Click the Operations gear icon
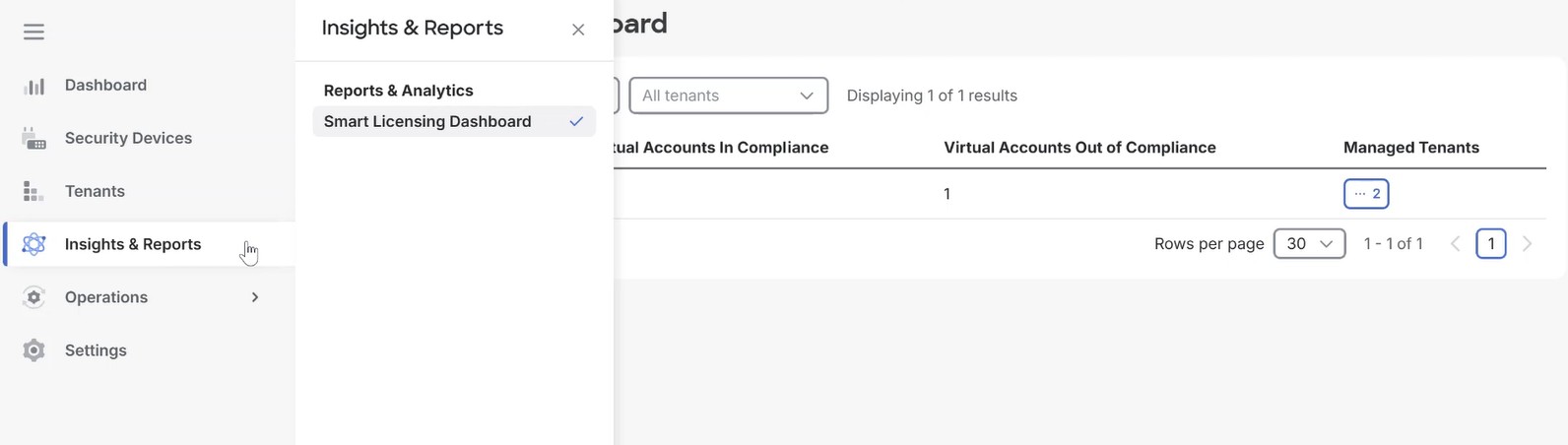1568x445 pixels. point(34,297)
